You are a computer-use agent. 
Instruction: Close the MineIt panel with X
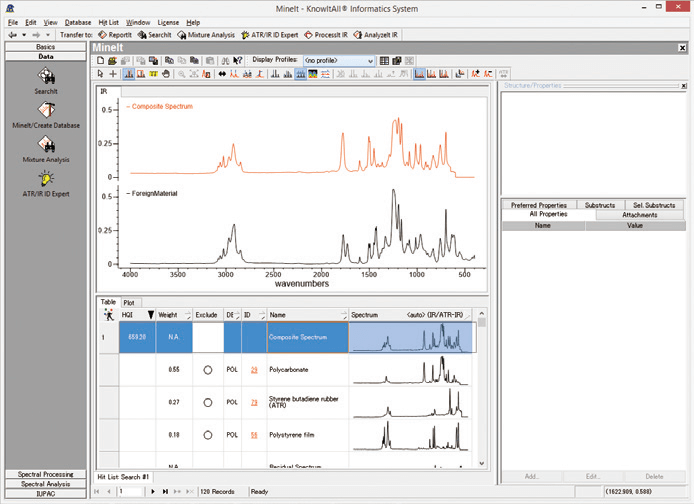(682, 47)
